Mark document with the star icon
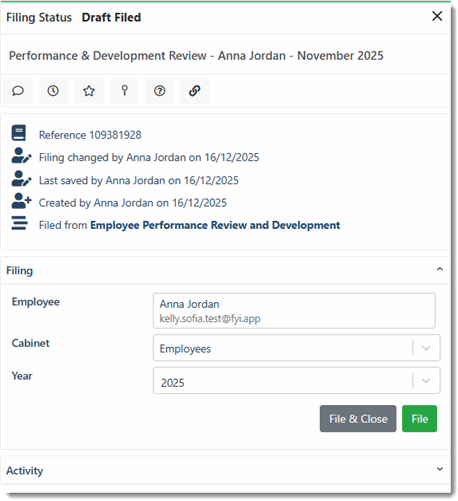 click(x=89, y=91)
